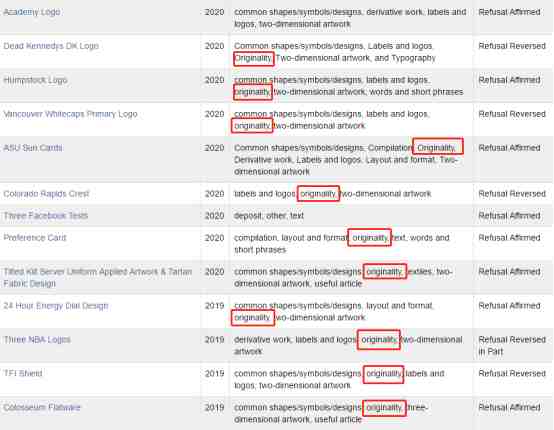Open the Dead Kennedys DK Logo link
The height and width of the screenshot is (430, 554).
point(51,46)
